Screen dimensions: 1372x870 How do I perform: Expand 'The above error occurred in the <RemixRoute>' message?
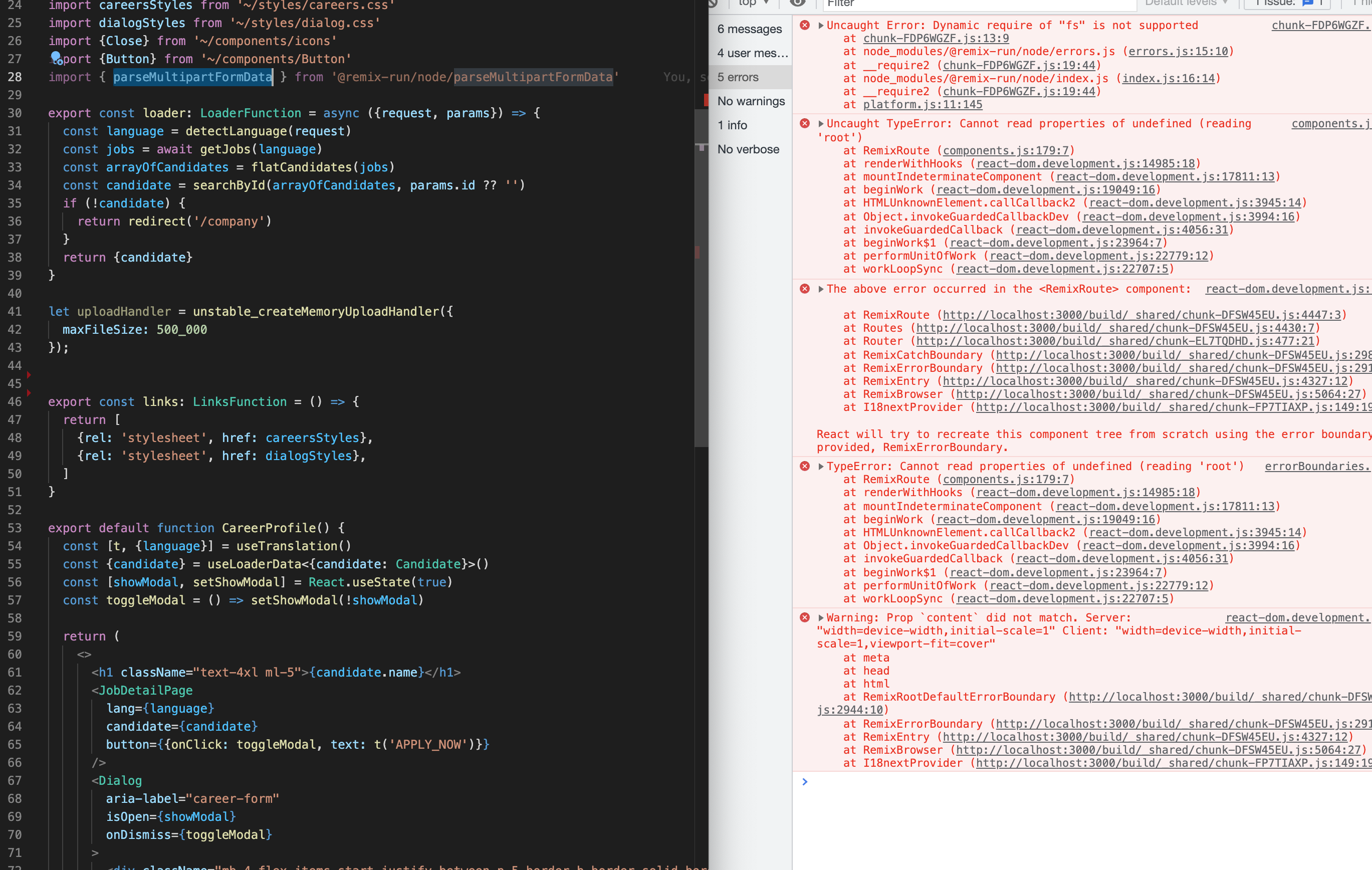click(820, 289)
